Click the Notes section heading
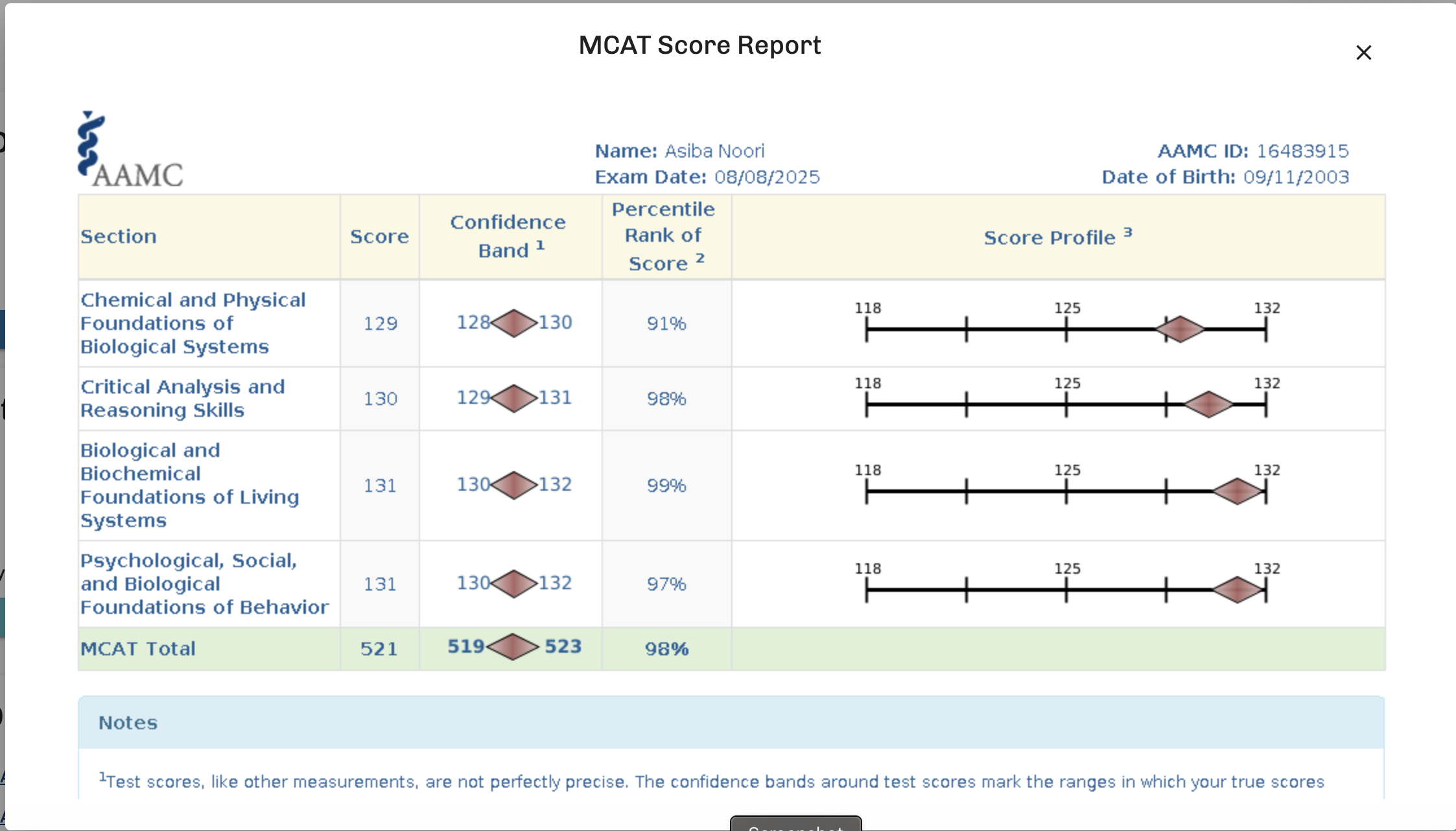Image resolution: width=1456 pixels, height=831 pixels. point(128,723)
